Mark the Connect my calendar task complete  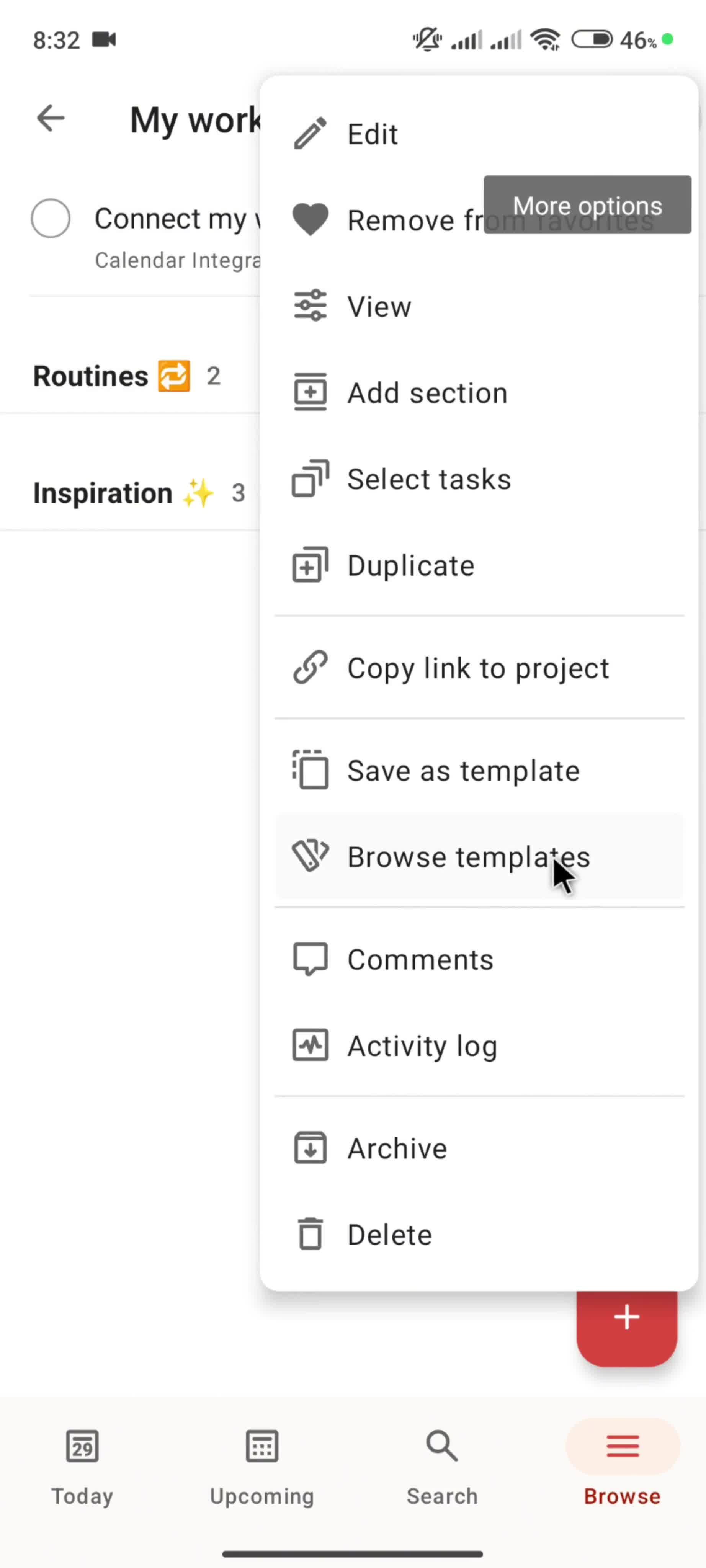(x=51, y=219)
